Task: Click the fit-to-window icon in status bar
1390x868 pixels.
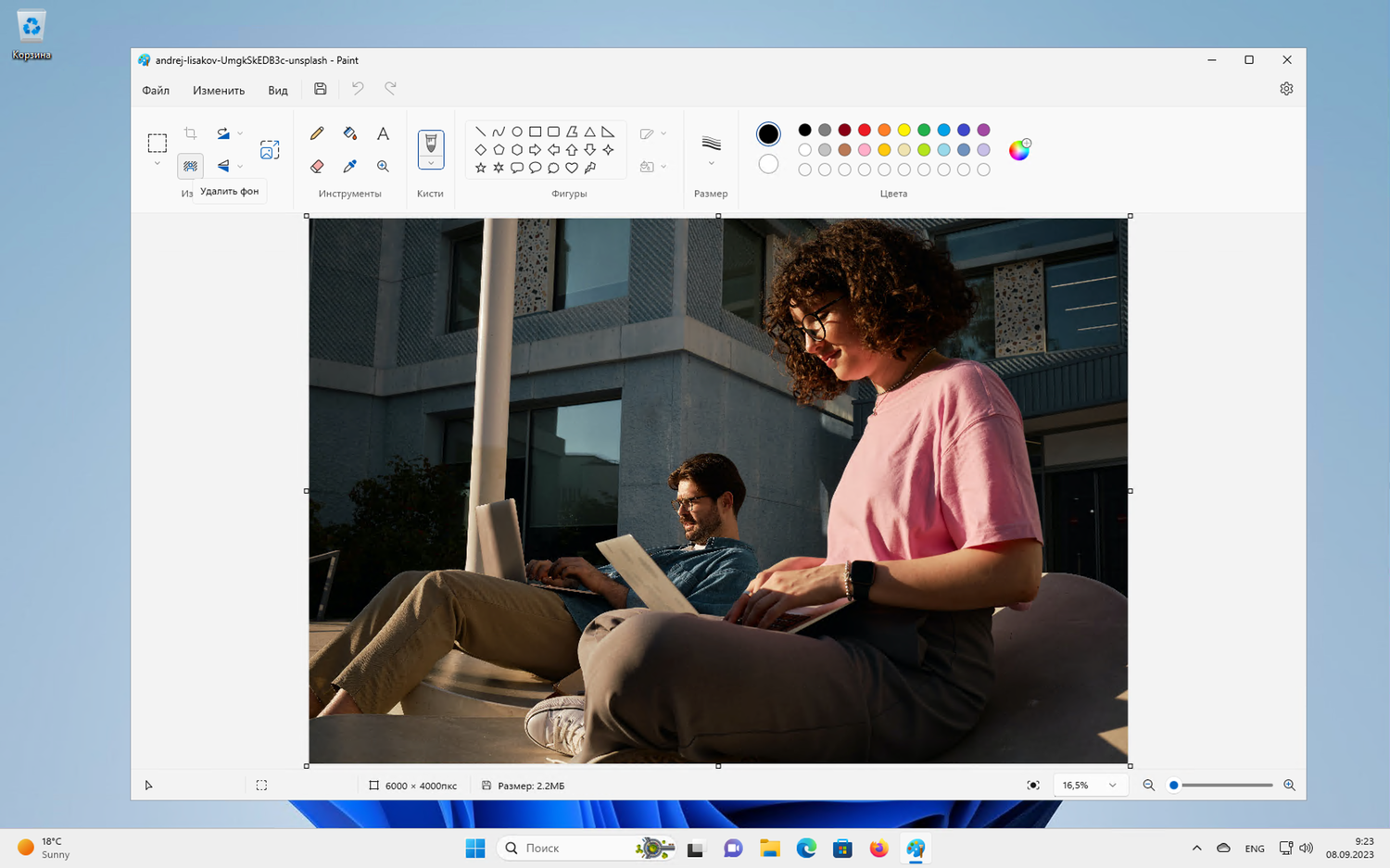Action: click(1033, 786)
